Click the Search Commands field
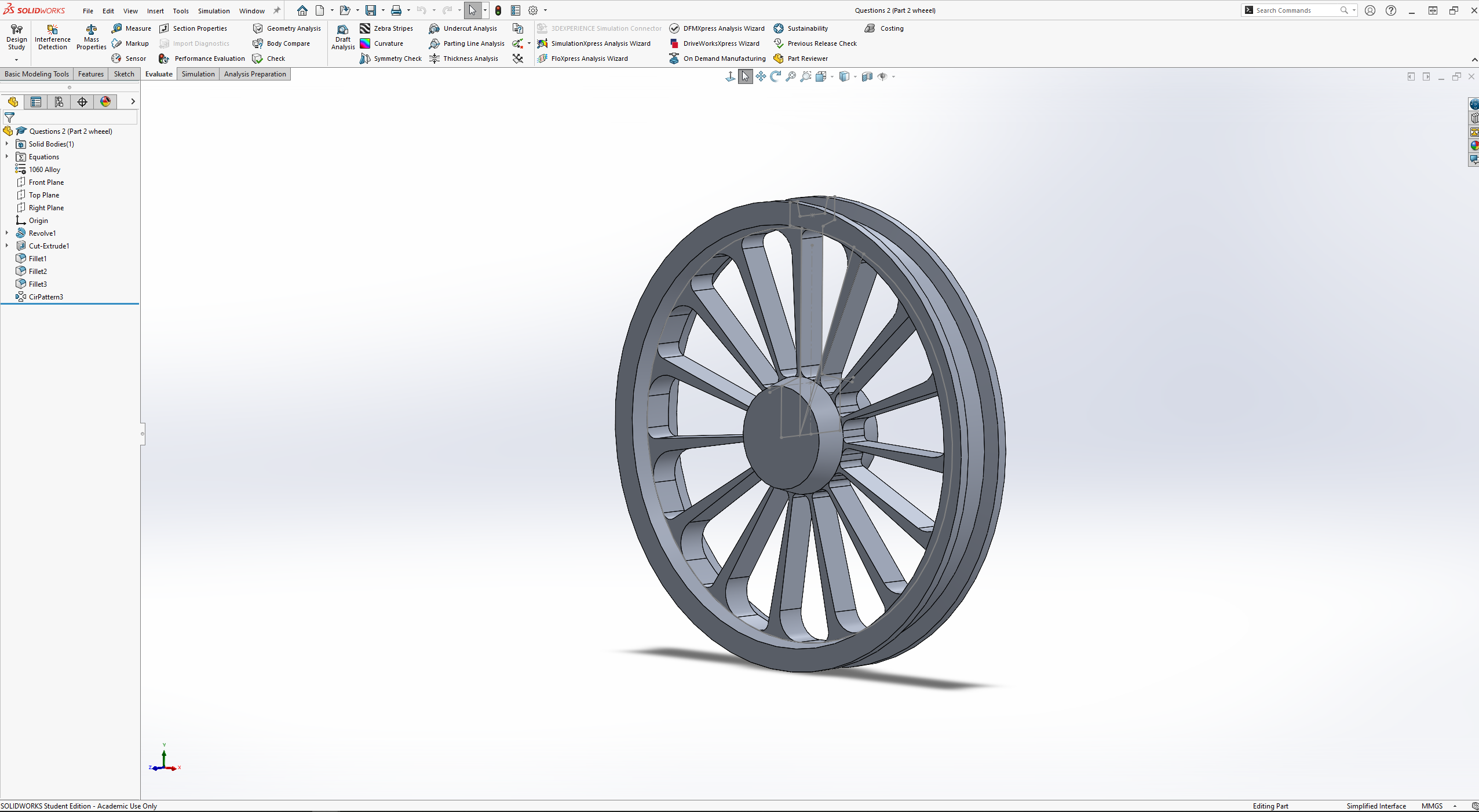Image resolution: width=1479 pixels, height=812 pixels. [x=1298, y=10]
